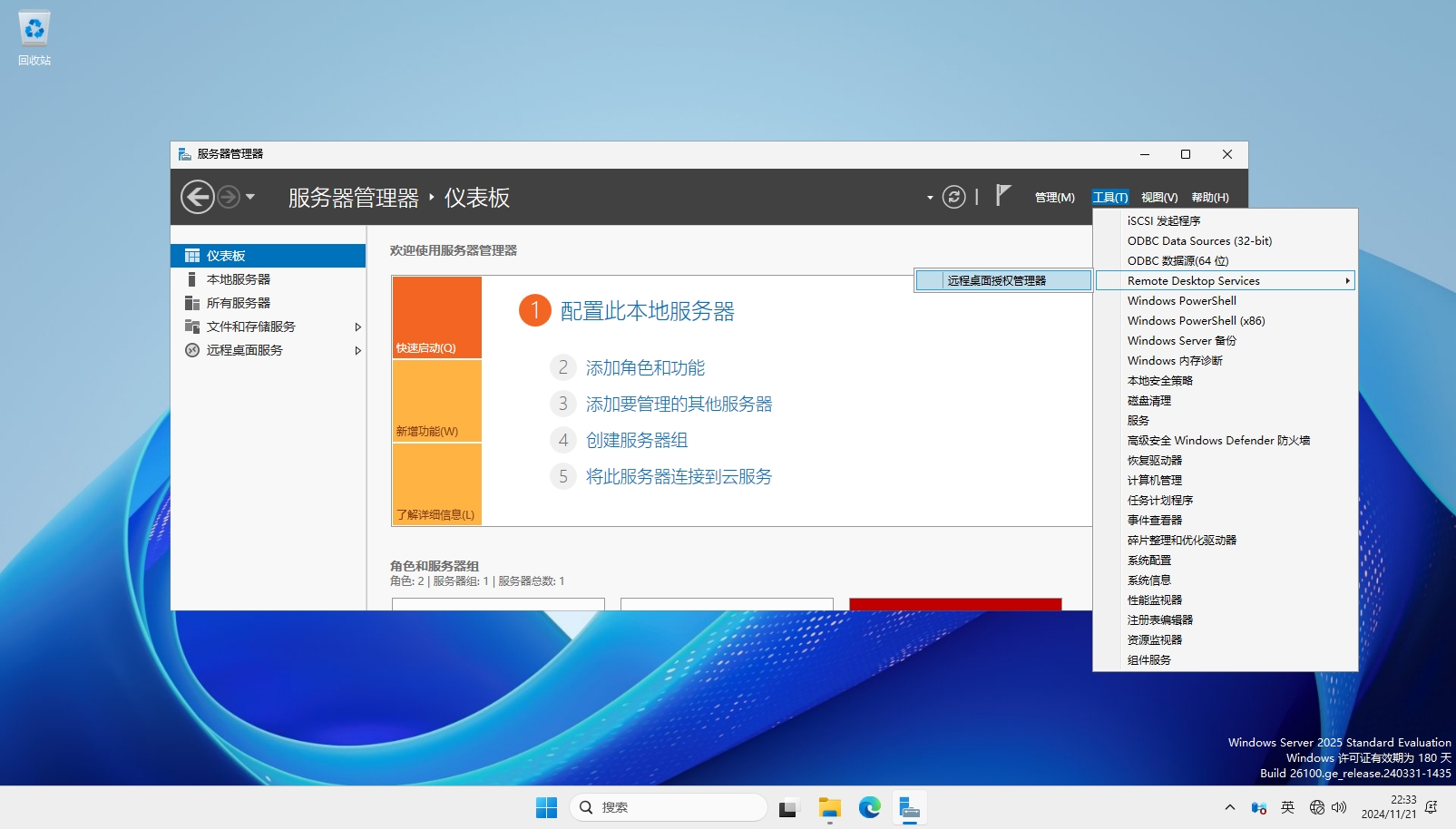Viewport: 1456px width, 829px height.
Task: Expand the Remote Desktop Services sidebar arrow
Action: [x=357, y=350]
